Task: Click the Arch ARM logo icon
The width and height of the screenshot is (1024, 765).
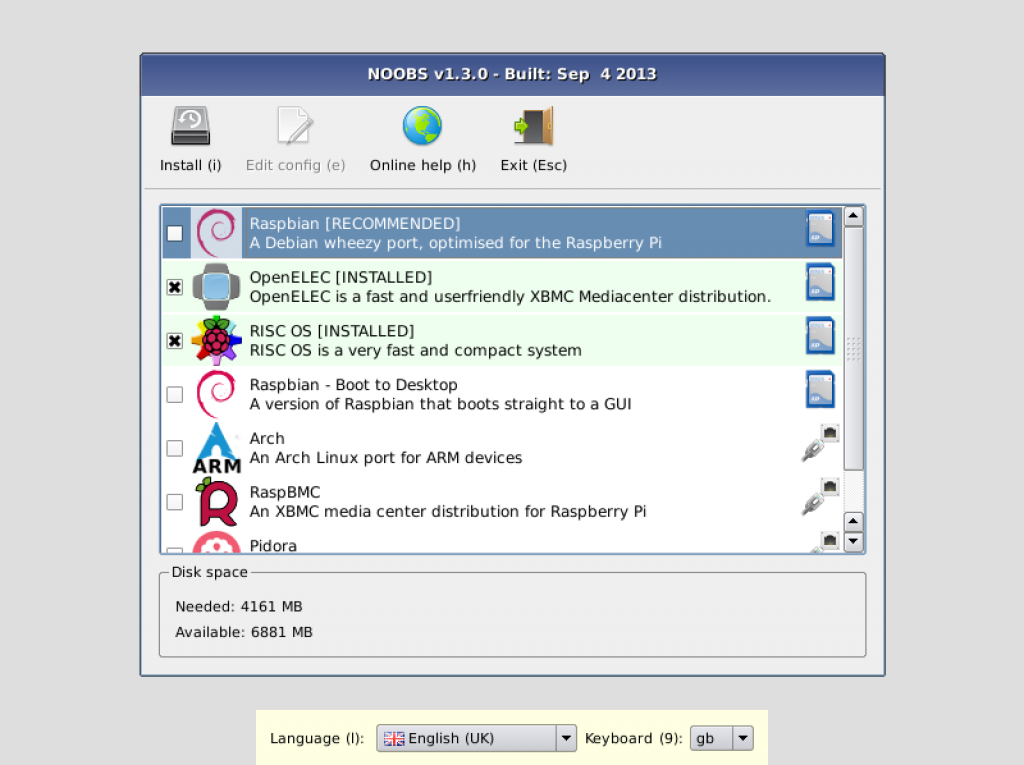Action: pyautogui.click(x=216, y=448)
